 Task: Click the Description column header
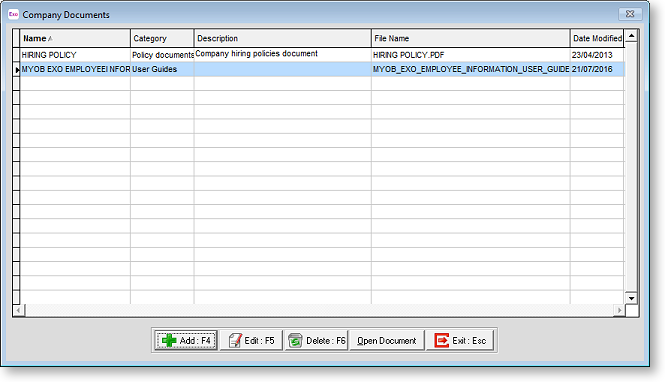[x=282, y=38]
